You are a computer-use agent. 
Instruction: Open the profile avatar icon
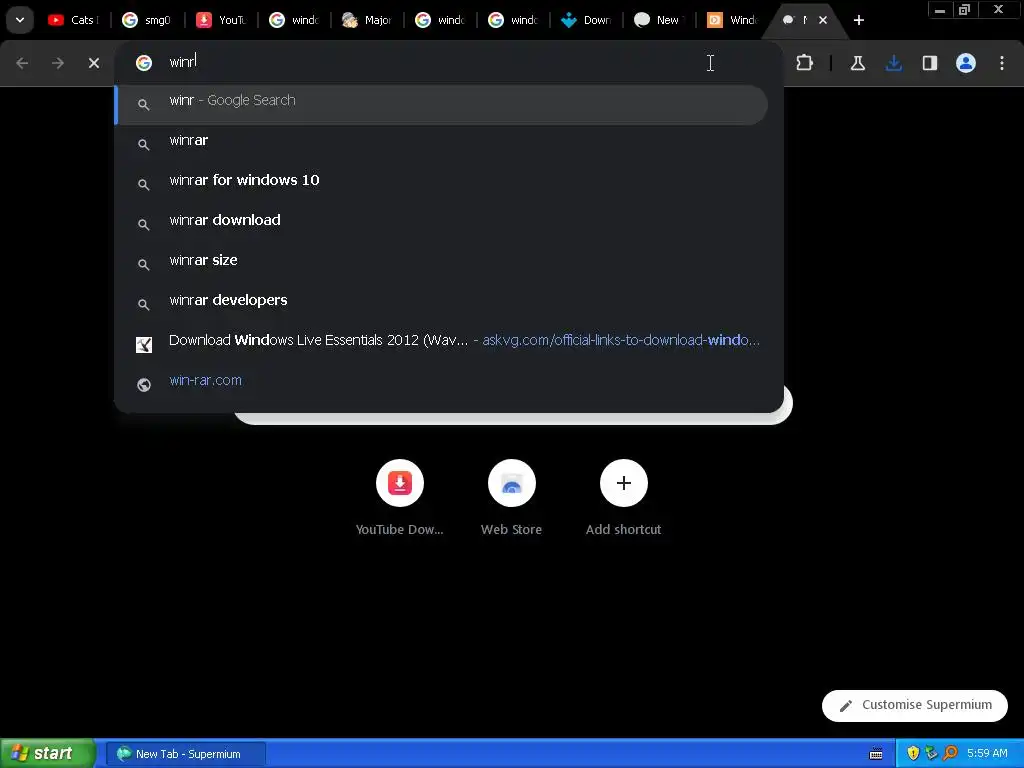click(966, 63)
